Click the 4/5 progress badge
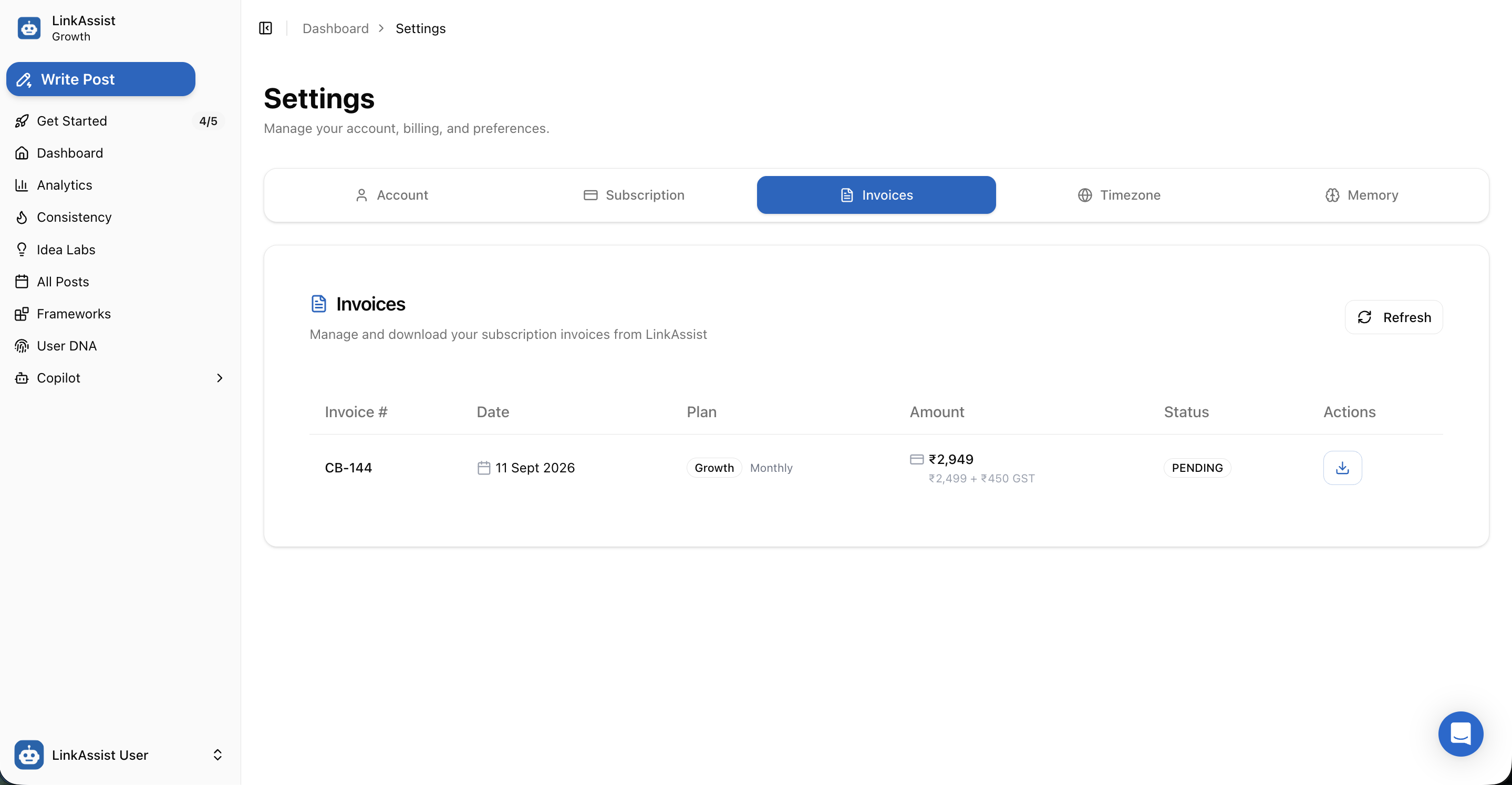This screenshot has width=1512, height=785. pyautogui.click(x=208, y=121)
